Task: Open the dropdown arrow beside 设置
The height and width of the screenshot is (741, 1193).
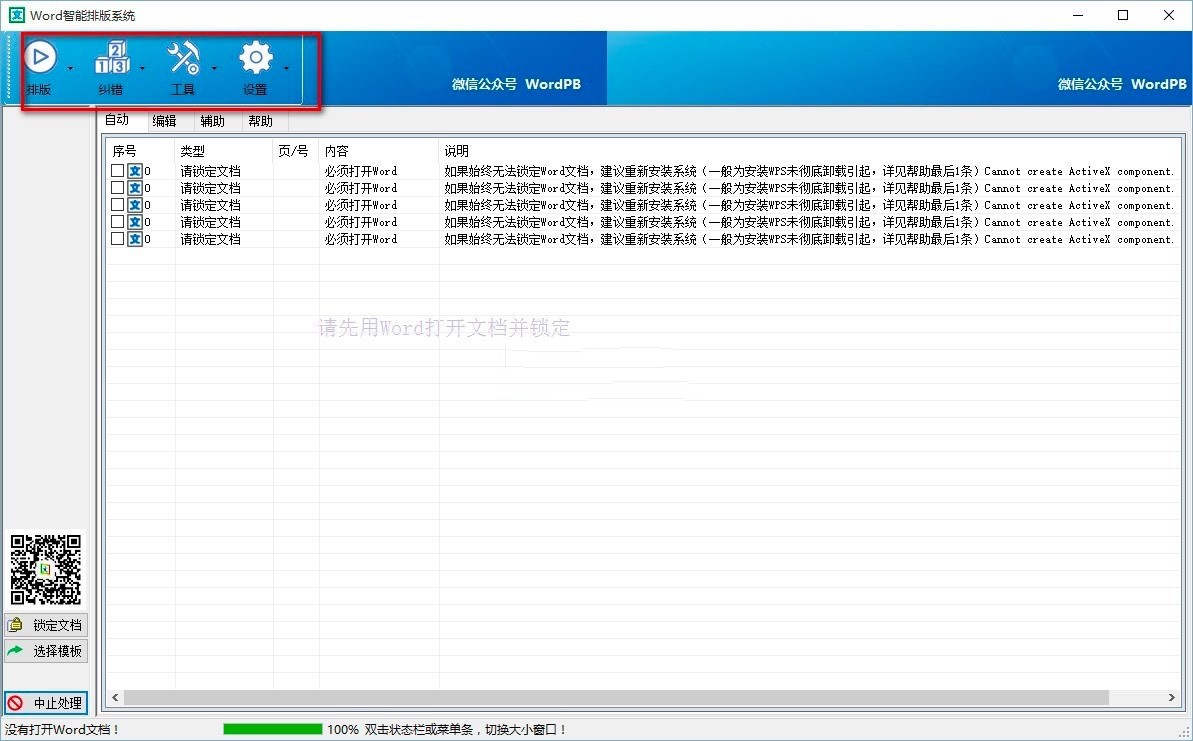Action: 286,68
